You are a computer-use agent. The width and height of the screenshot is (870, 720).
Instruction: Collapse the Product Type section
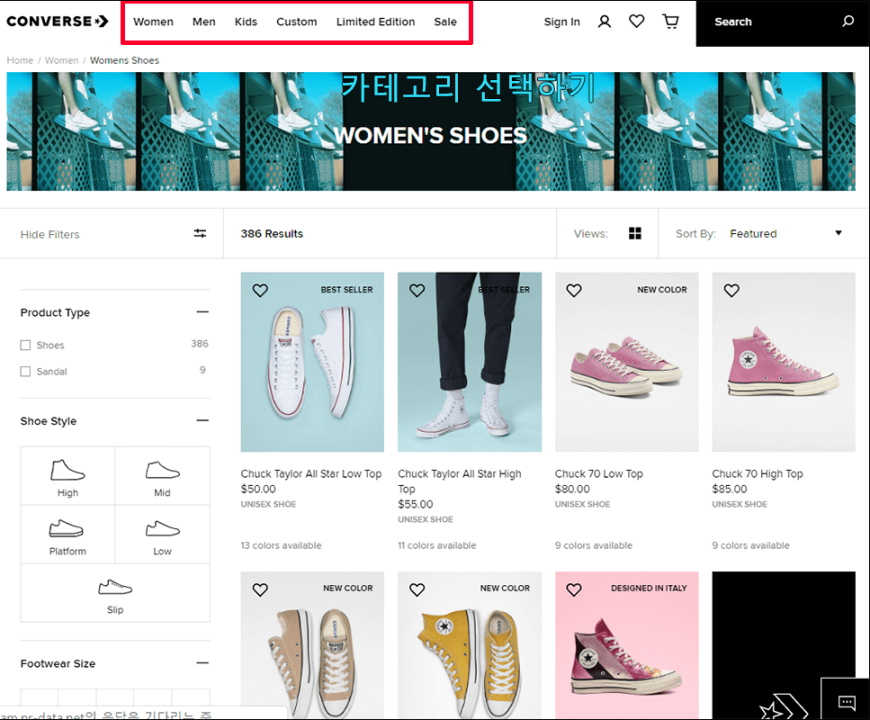pos(203,312)
